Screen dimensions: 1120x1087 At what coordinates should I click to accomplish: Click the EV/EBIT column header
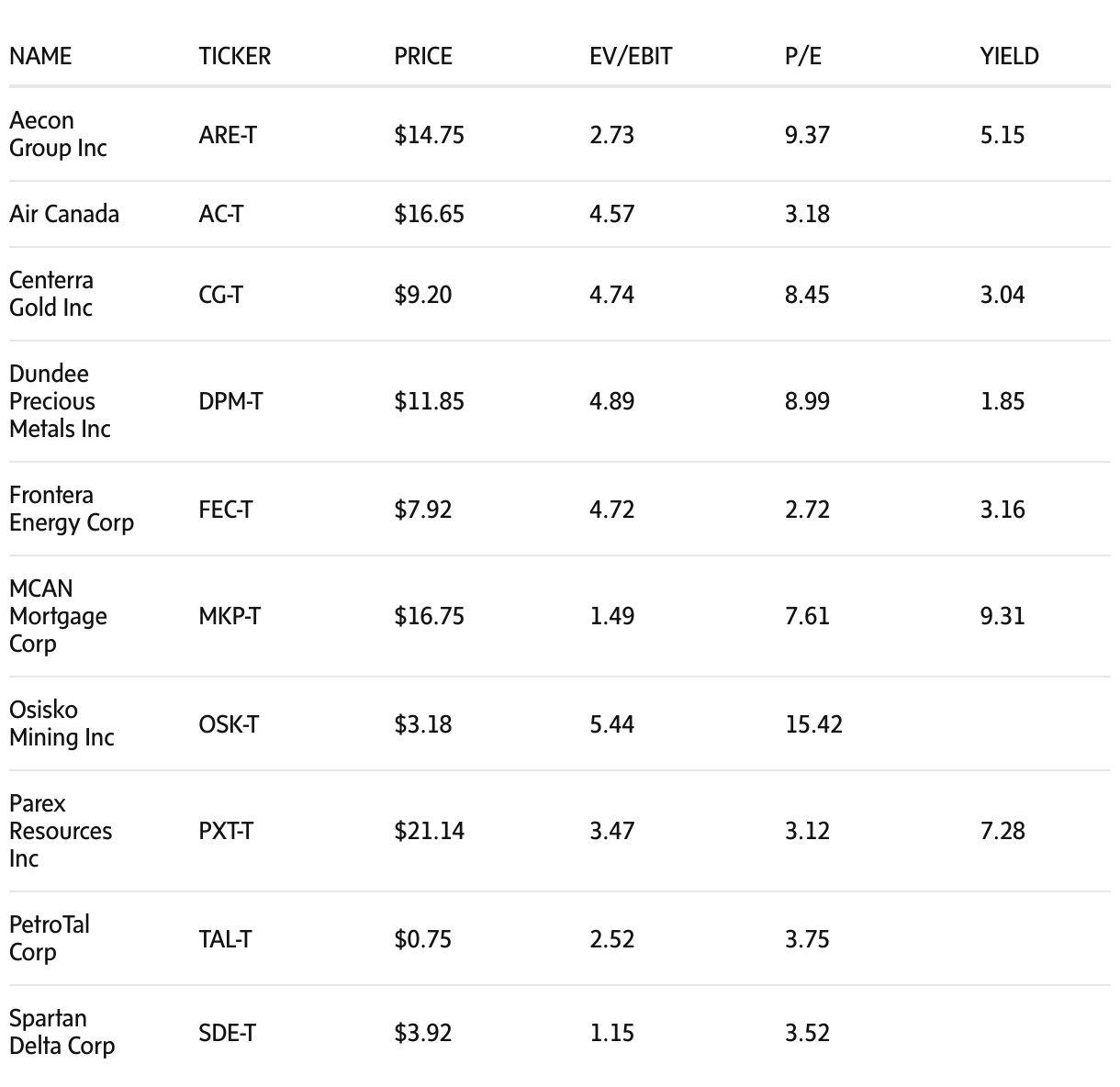tap(631, 56)
